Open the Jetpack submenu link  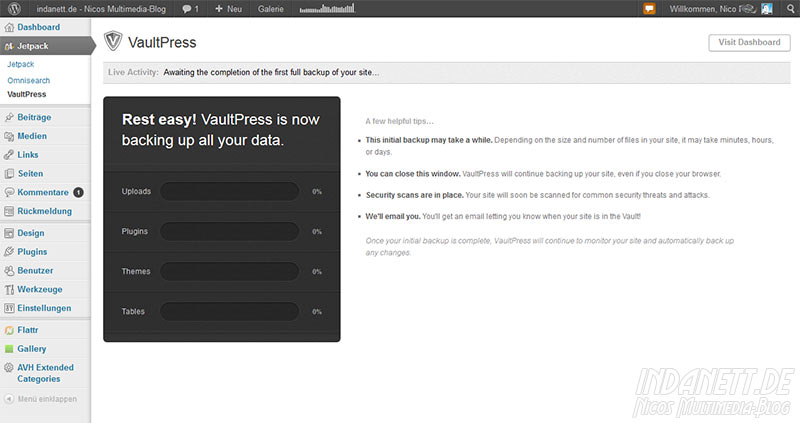click(x=20, y=64)
